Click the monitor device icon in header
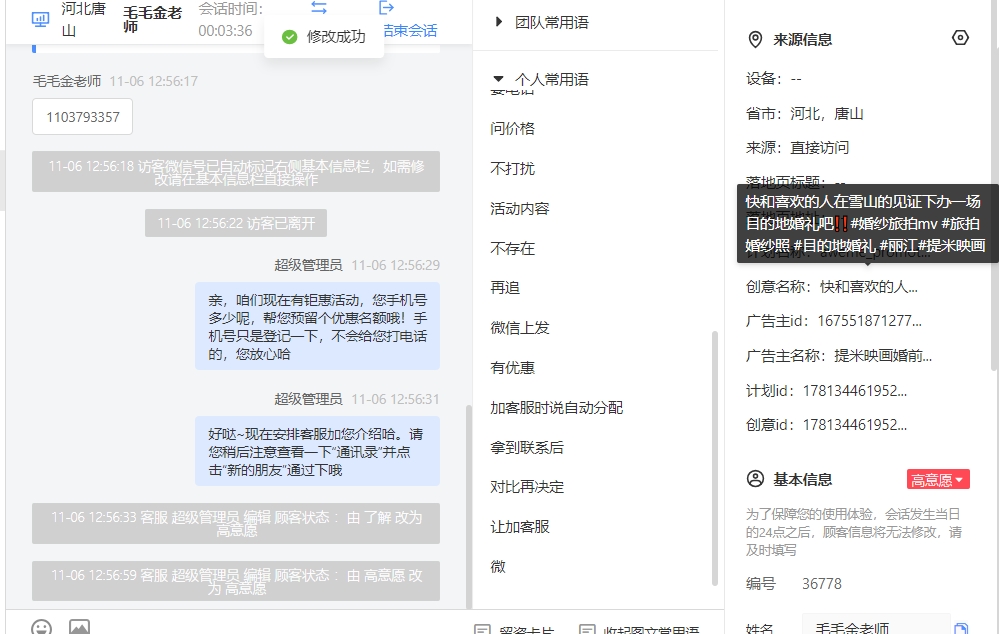 pyautogui.click(x=40, y=20)
